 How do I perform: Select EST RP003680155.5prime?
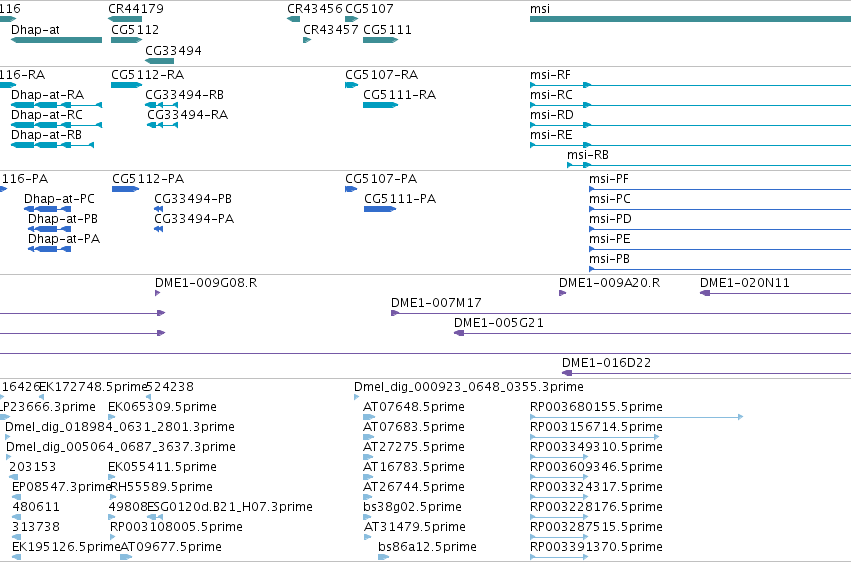pyautogui.click(x=637, y=417)
